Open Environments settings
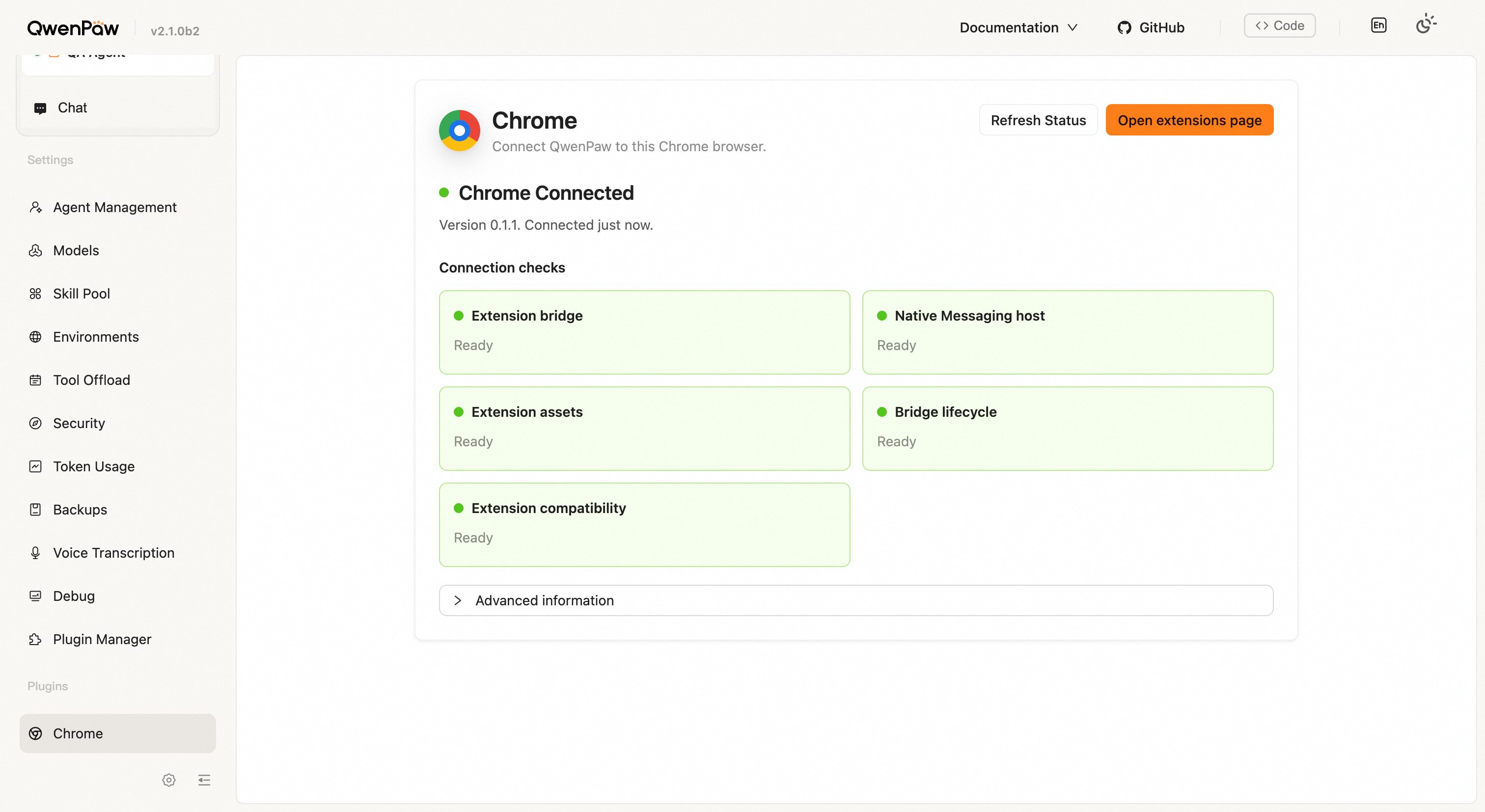Screen dimensions: 1485x812 [x=117, y=337]
